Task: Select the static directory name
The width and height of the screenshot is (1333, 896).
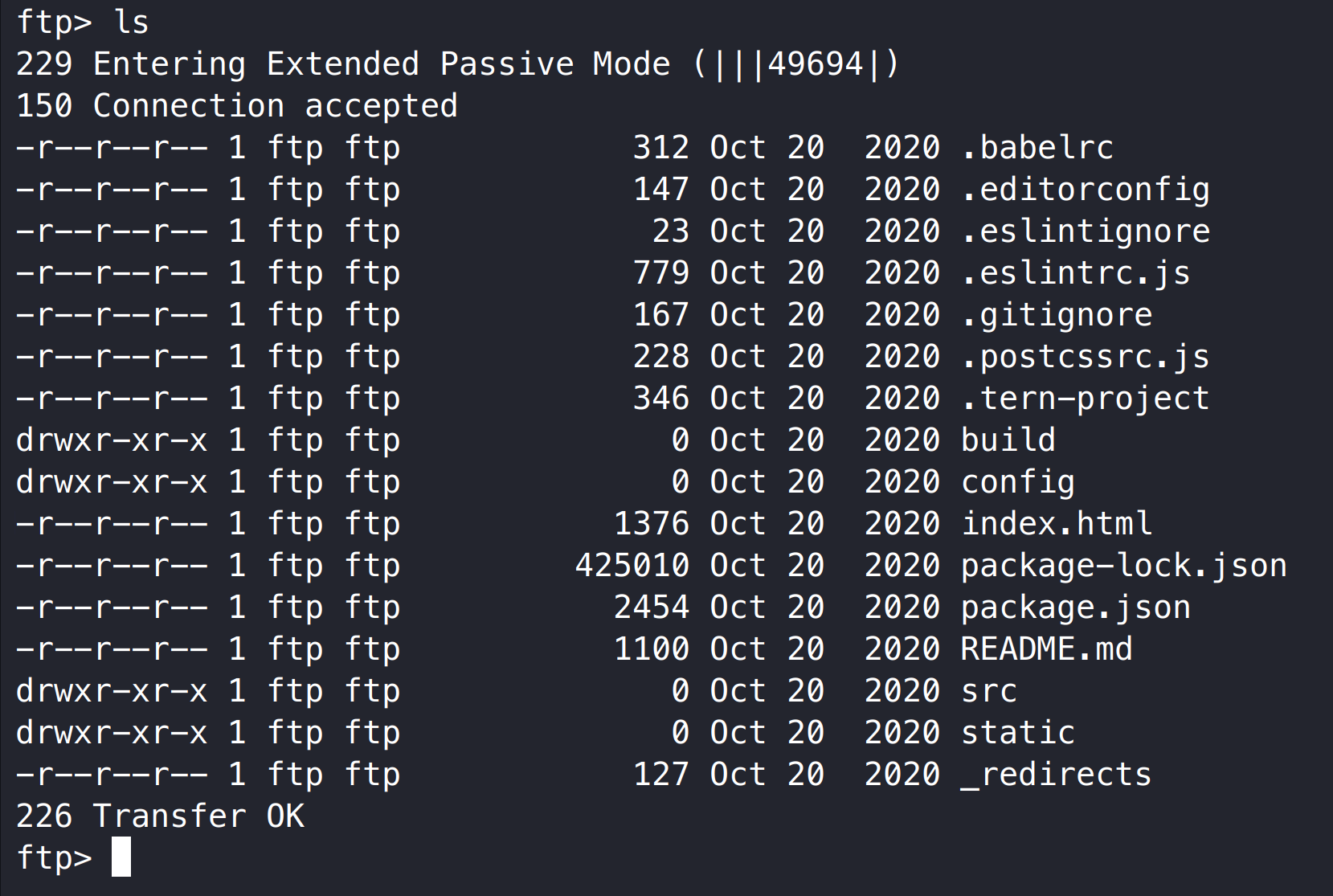Action: click(1017, 733)
